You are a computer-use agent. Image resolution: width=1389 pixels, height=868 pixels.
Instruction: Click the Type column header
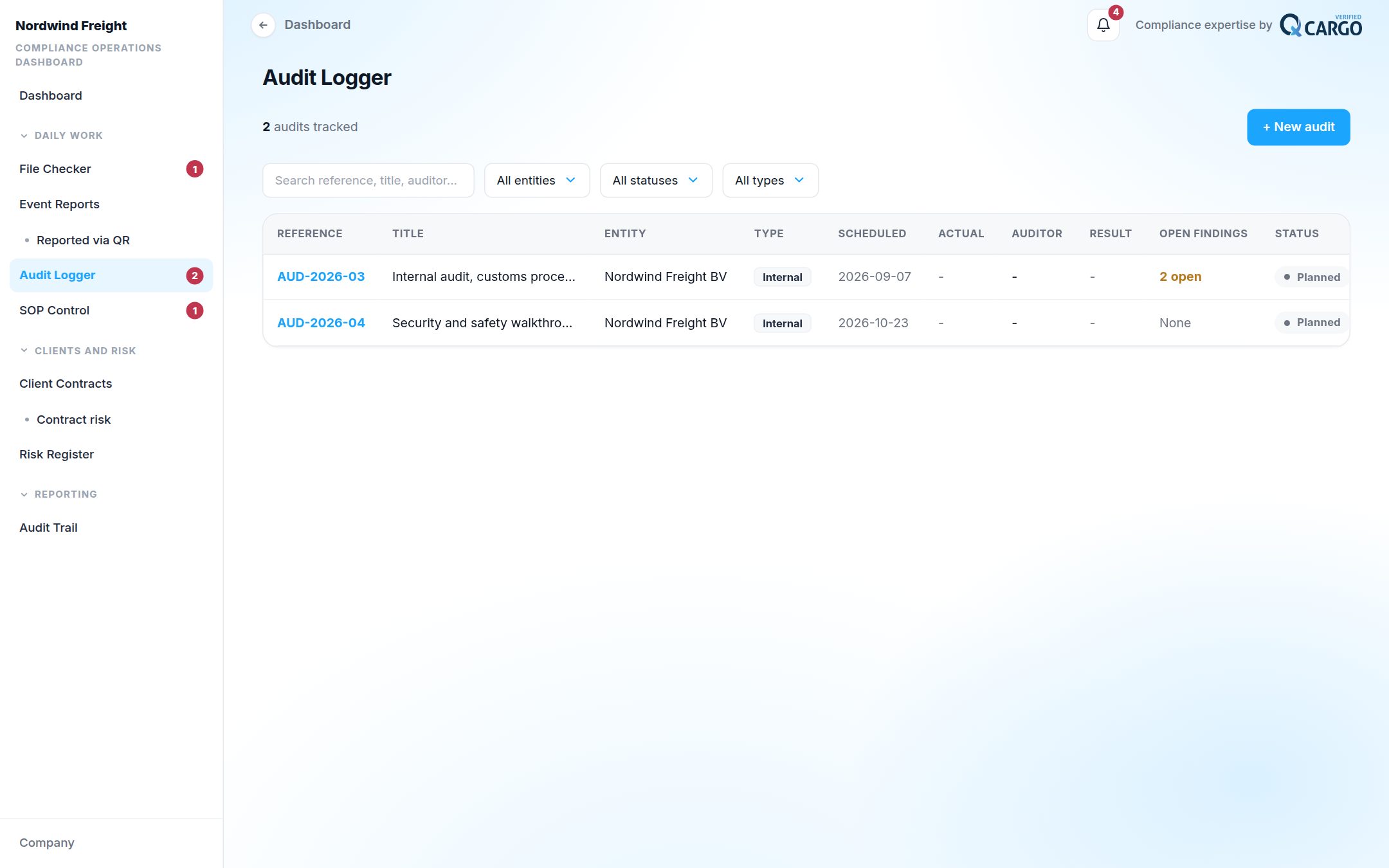coord(769,233)
